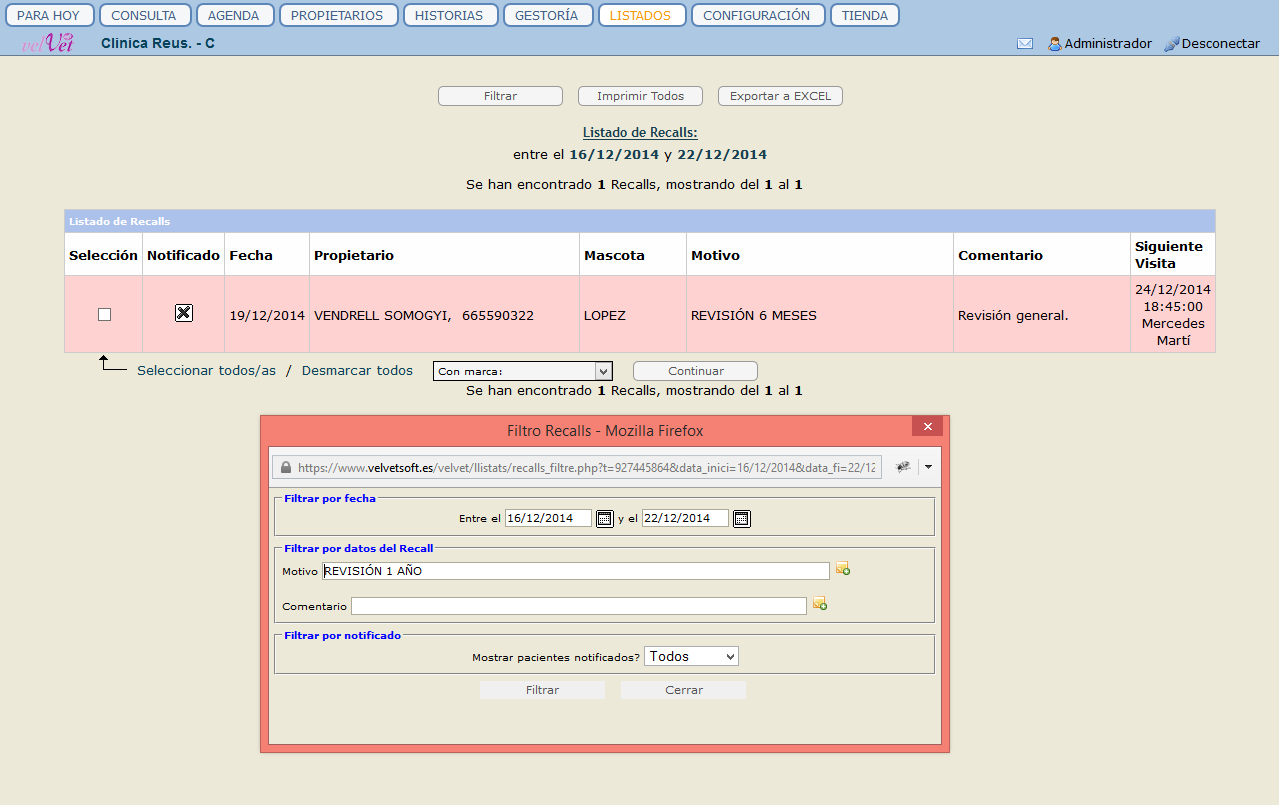Open the PROPIETARIOS tab
Image resolution: width=1279 pixels, height=805 pixels.
(337, 15)
